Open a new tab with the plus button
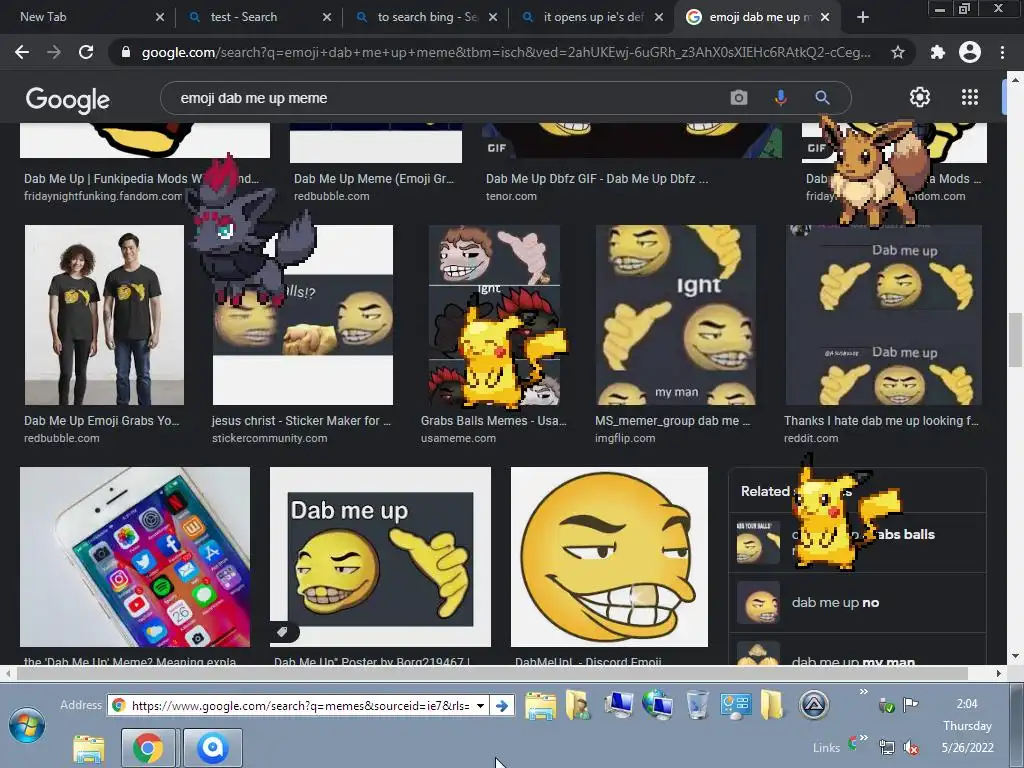The image size is (1024, 768). pos(863,17)
